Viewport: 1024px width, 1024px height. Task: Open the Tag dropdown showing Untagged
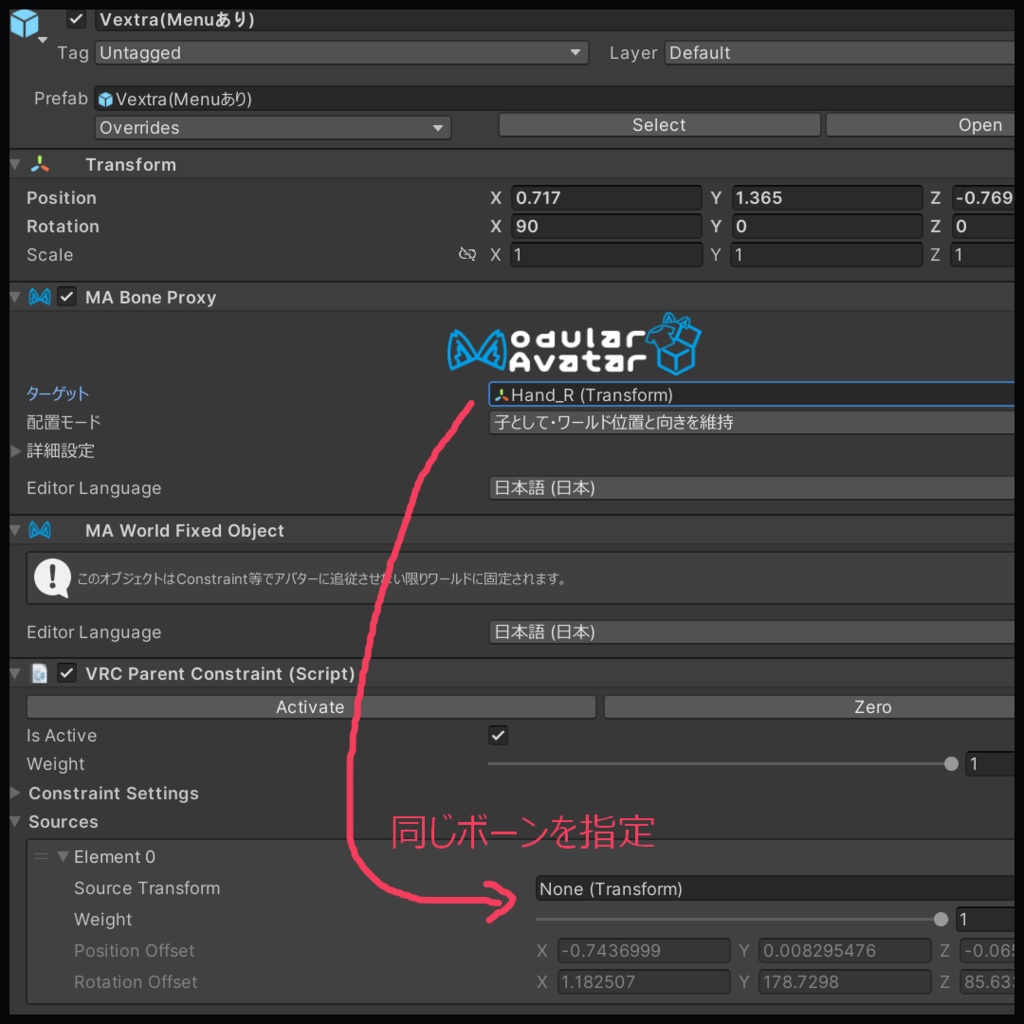[x=342, y=53]
